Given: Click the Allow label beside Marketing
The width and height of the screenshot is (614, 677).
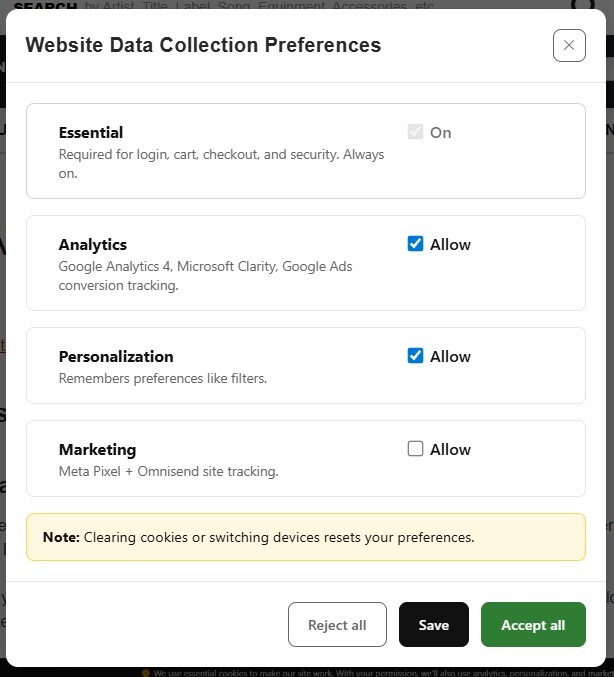Looking at the screenshot, I should click(450, 449).
